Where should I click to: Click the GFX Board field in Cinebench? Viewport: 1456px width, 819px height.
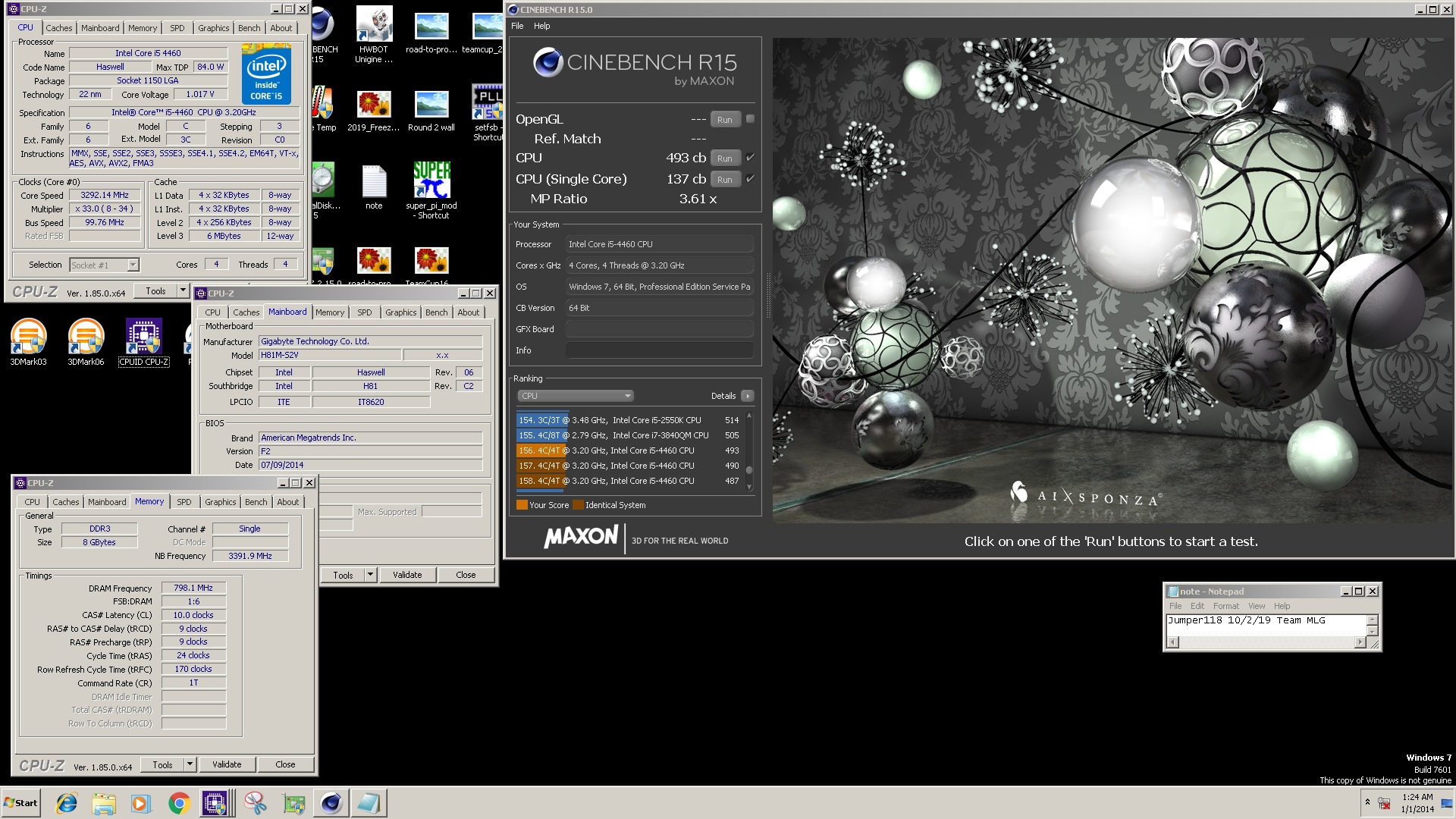(x=659, y=329)
